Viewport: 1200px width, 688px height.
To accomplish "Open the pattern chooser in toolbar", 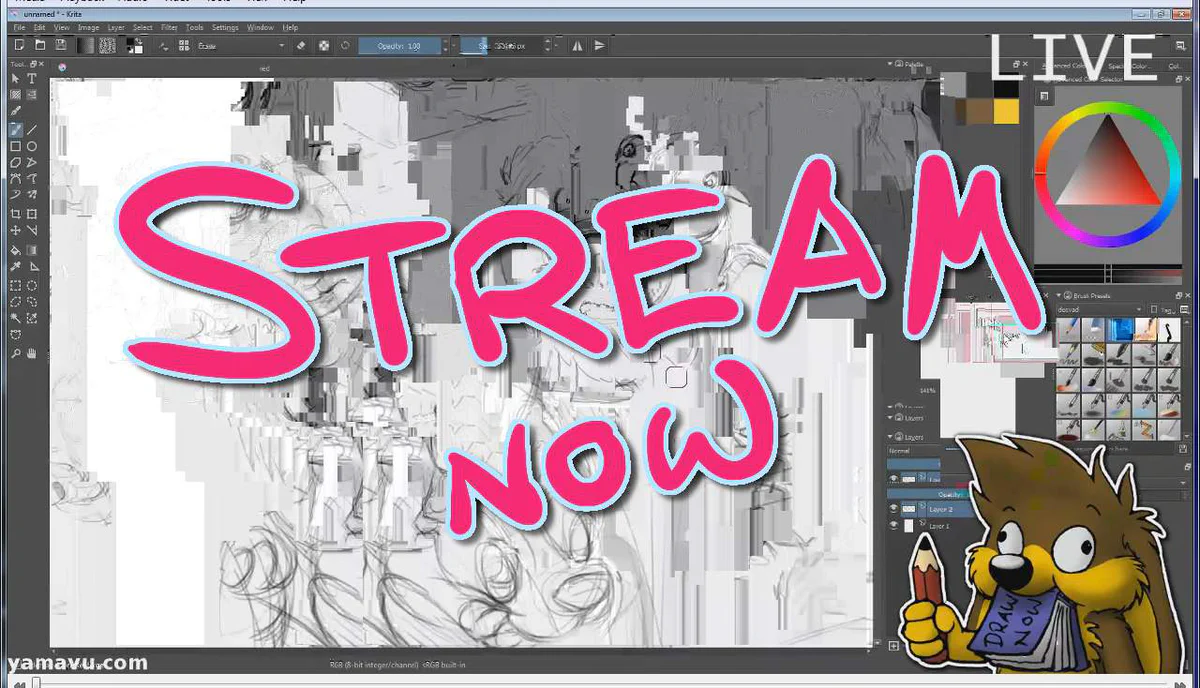I will (105, 45).
